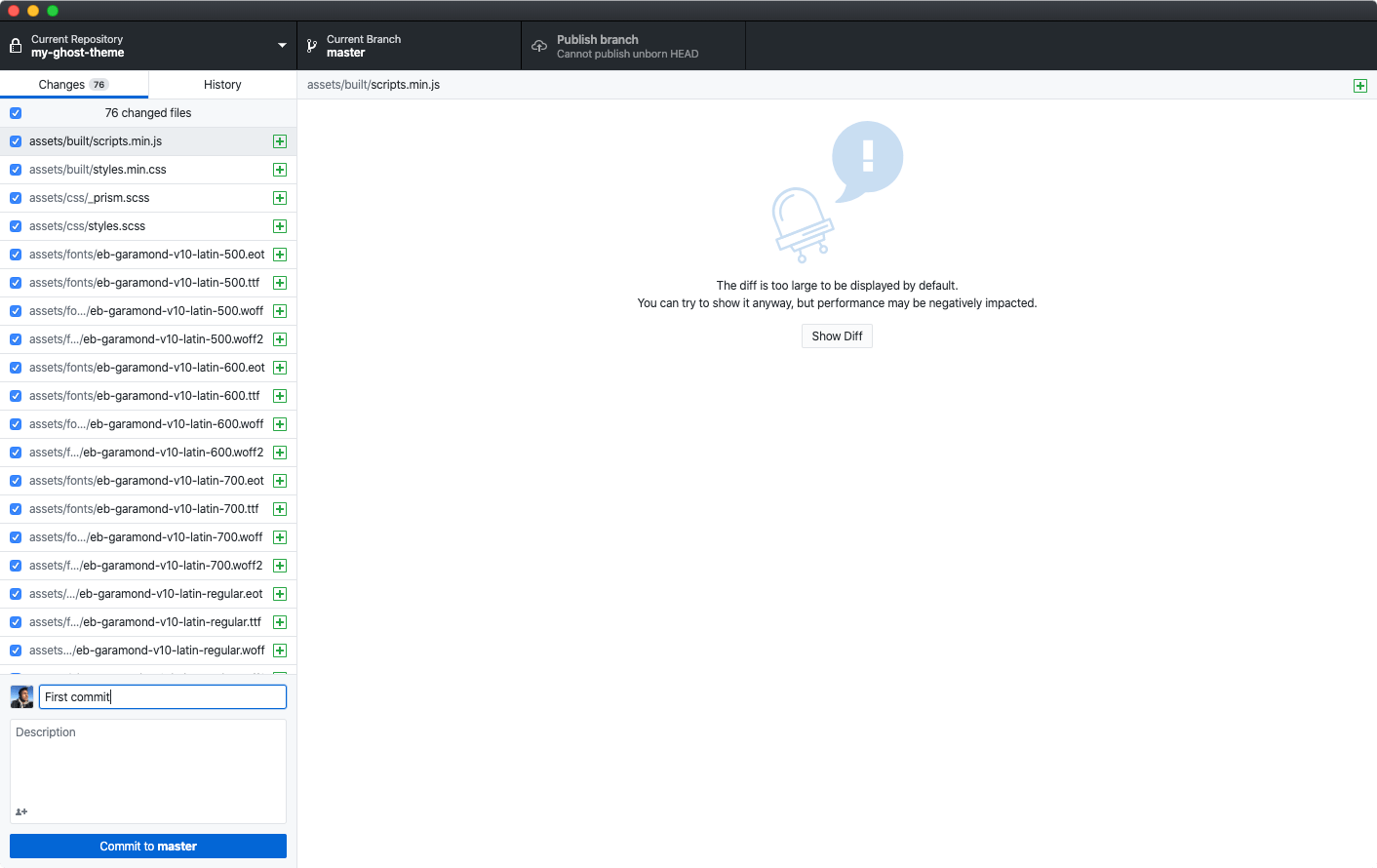Viewport: 1377px width, 868px height.
Task: Click the add co-authors icon
Action: (x=21, y=811)
